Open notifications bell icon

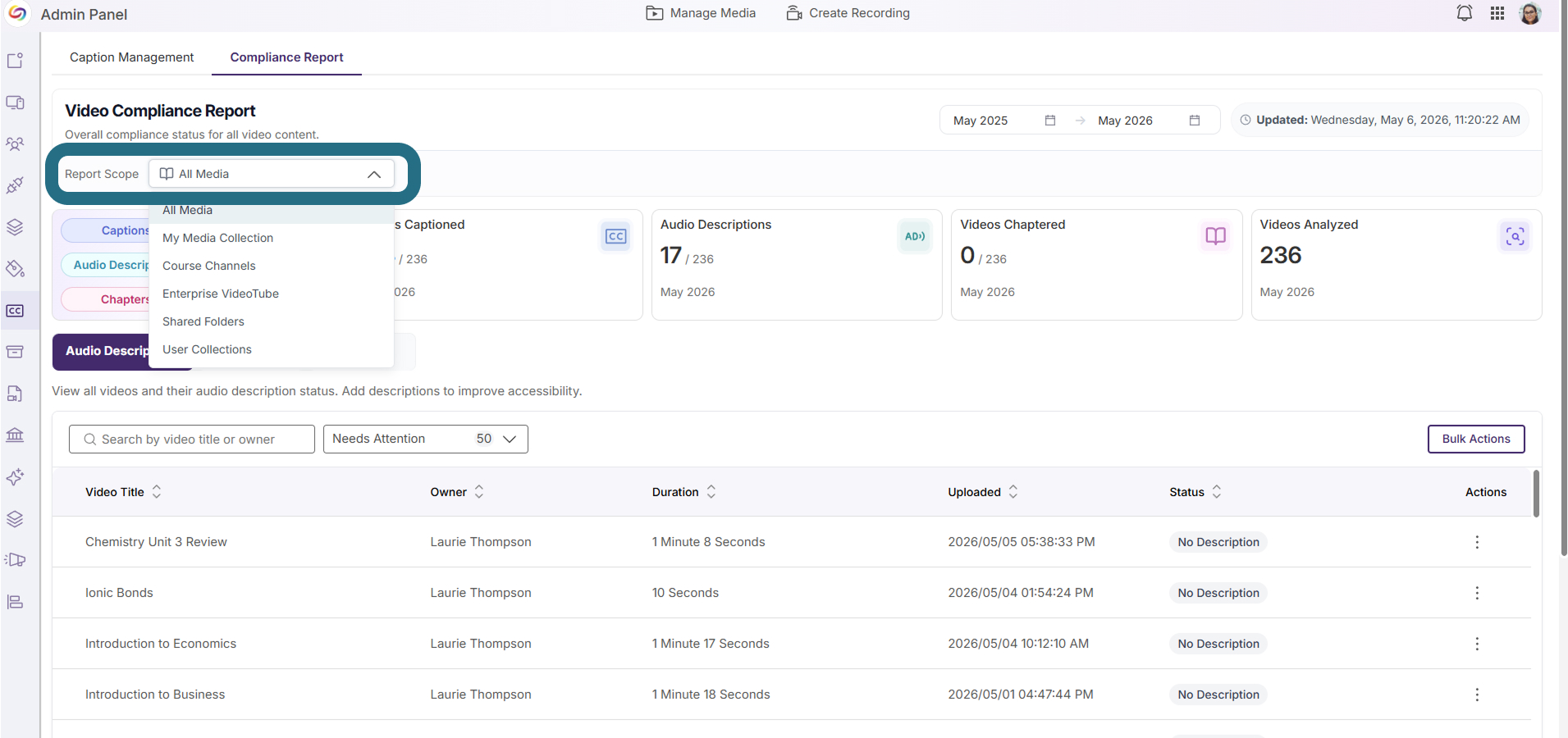pos(1464,13)
